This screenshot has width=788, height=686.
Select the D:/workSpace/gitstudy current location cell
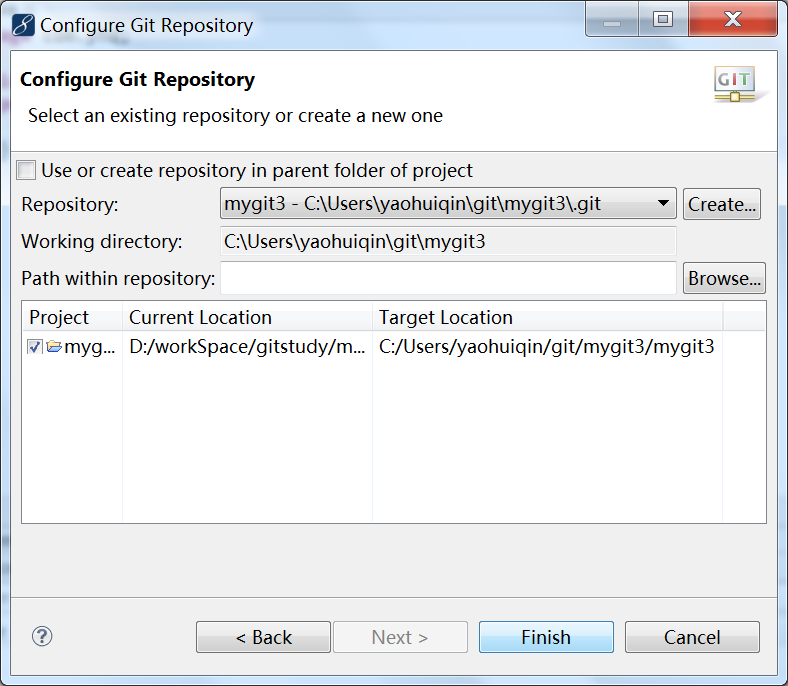[x=247, y=347]
